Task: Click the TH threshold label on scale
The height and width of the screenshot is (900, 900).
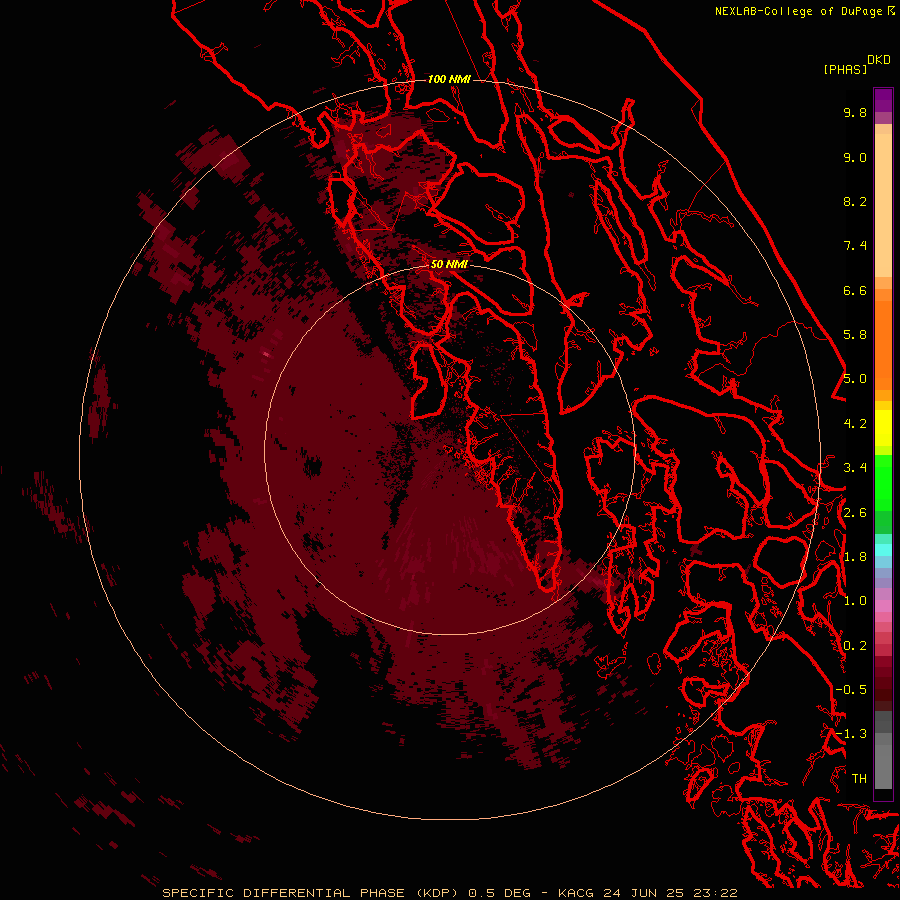Action: click(x=859, y=779)
